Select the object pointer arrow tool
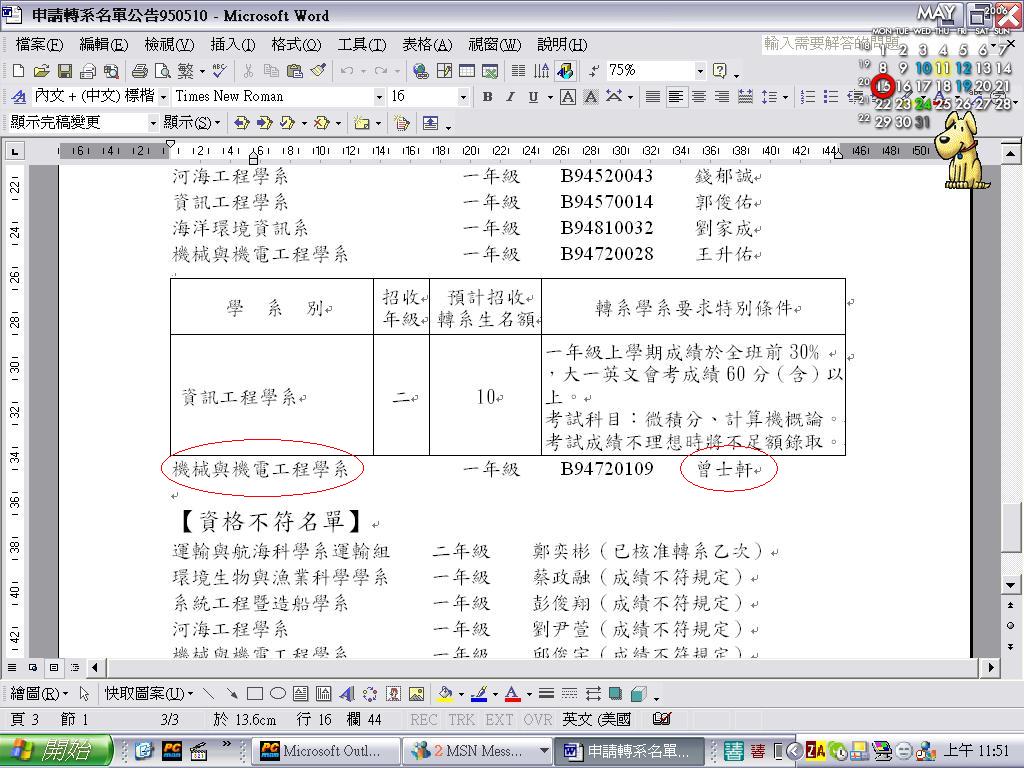 point(84,694)
